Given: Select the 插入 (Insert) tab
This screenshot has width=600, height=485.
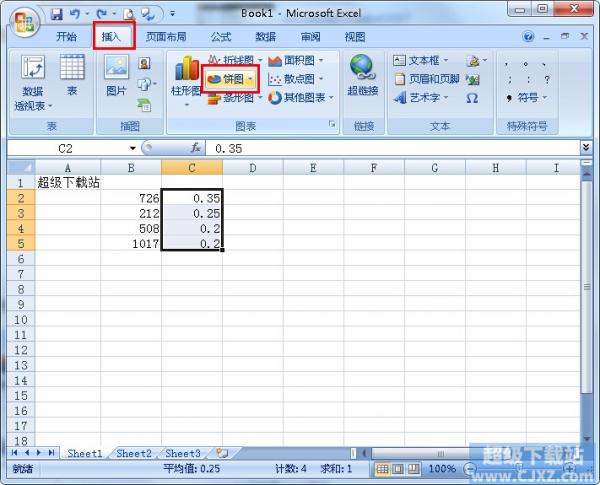Looking at the screenshot, I should click(111, 37).
